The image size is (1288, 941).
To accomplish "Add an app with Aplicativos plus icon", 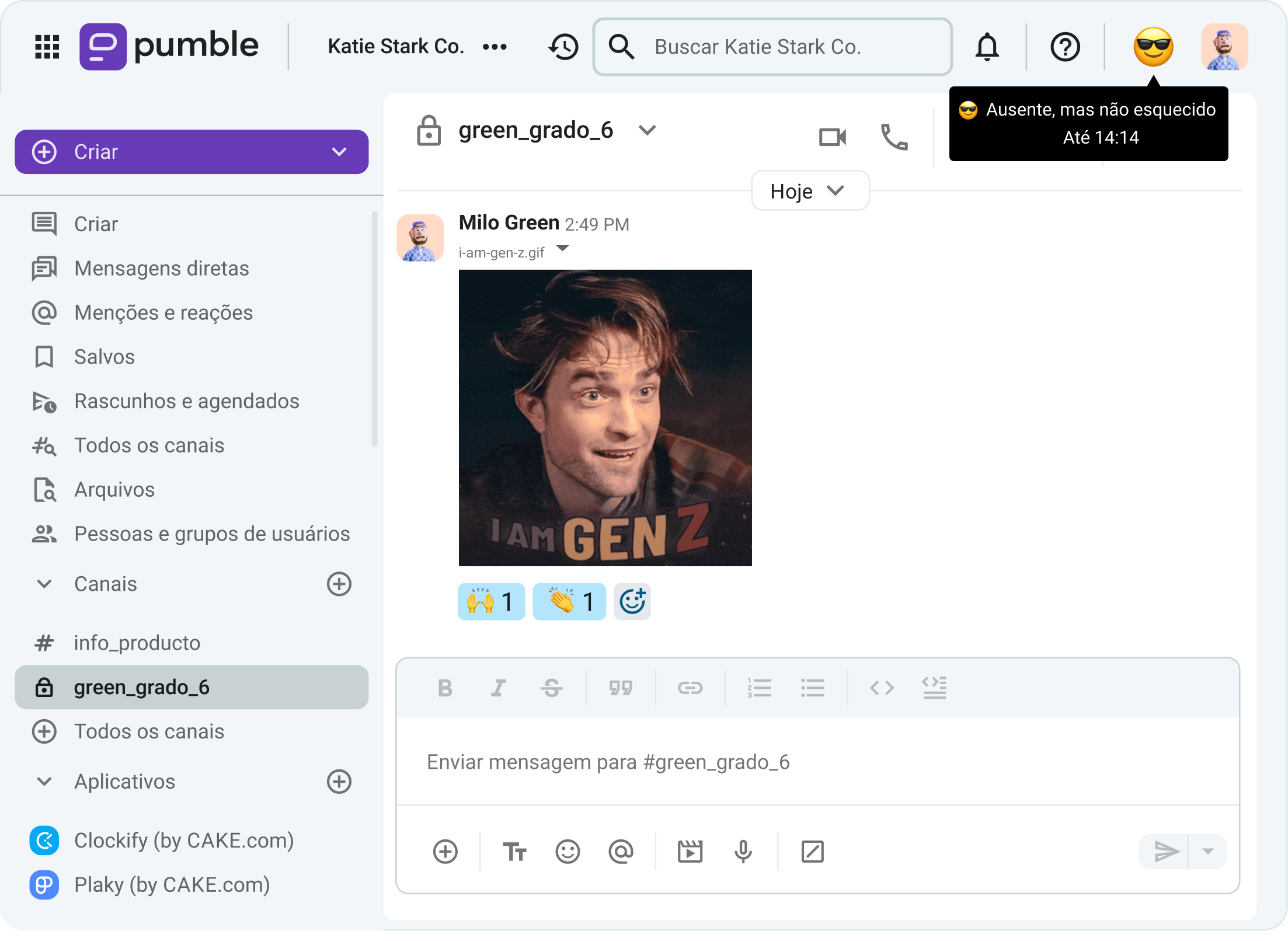I will [339, 782].
